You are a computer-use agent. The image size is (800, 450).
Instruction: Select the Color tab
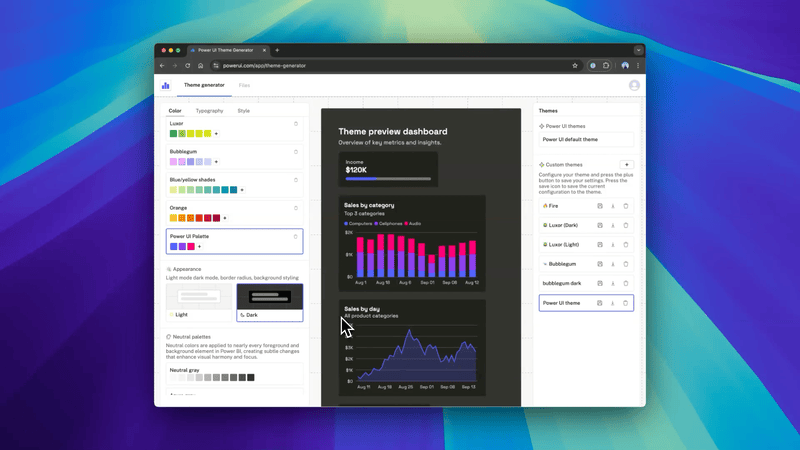175,111
